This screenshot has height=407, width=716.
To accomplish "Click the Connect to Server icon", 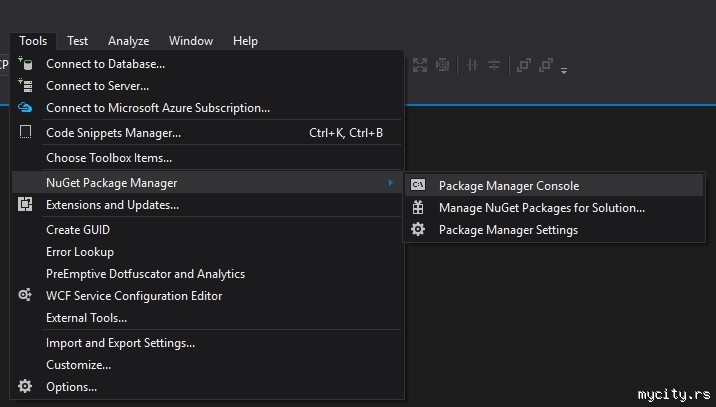I will (26, 86).
